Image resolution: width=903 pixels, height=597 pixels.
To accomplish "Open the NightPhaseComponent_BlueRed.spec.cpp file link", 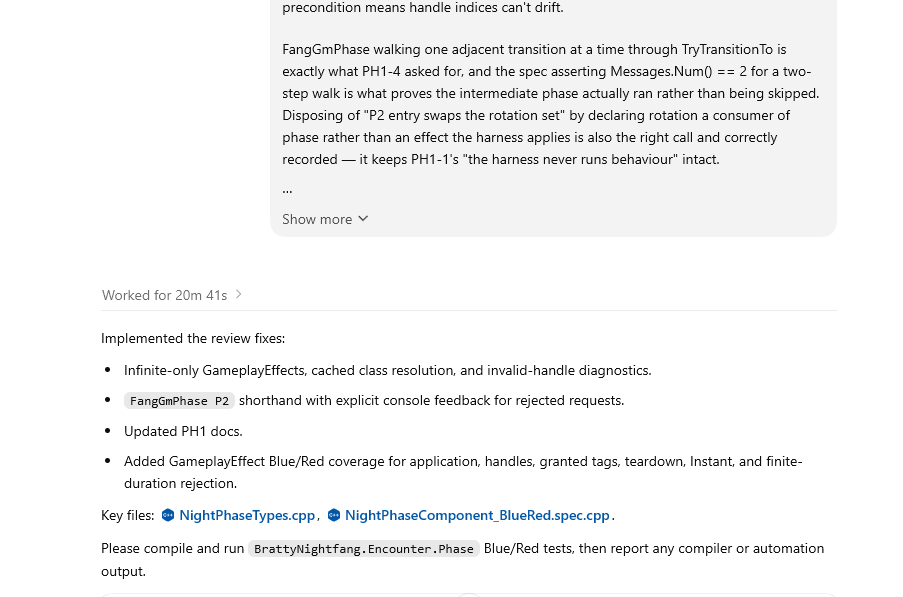I will pos(477,515).
